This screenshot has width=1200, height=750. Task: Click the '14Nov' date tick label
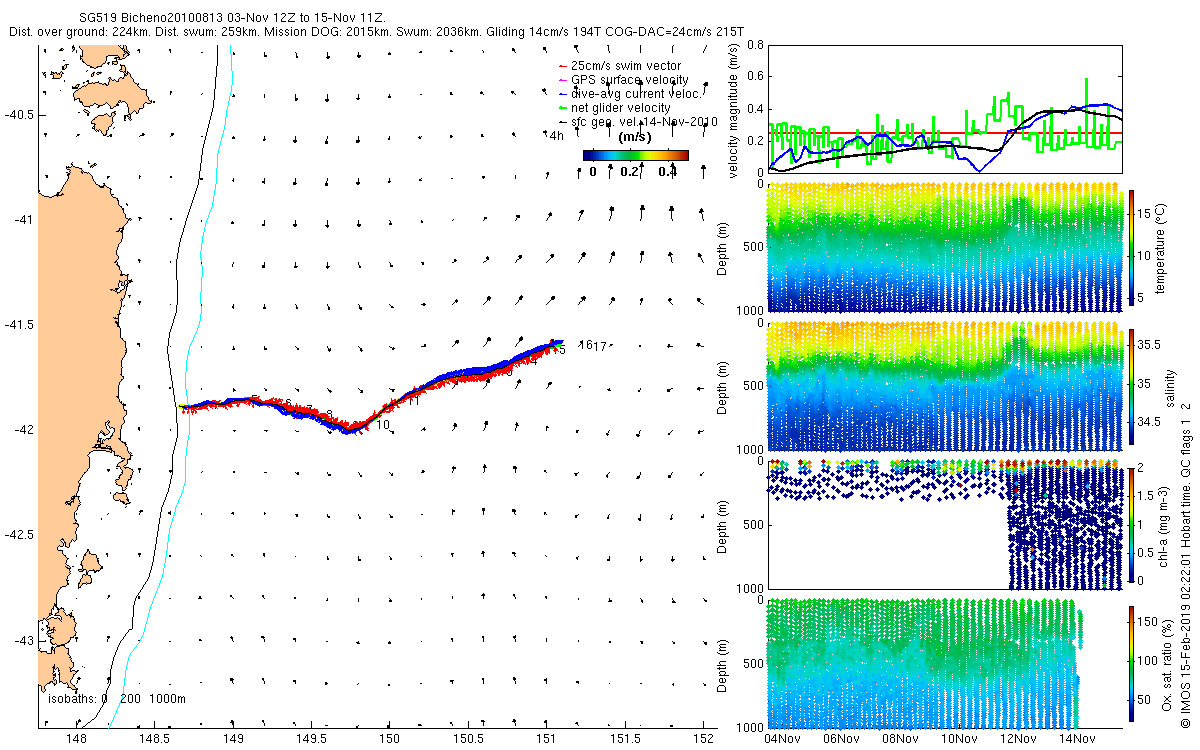pyautogui.click(x=1076, y=739)
